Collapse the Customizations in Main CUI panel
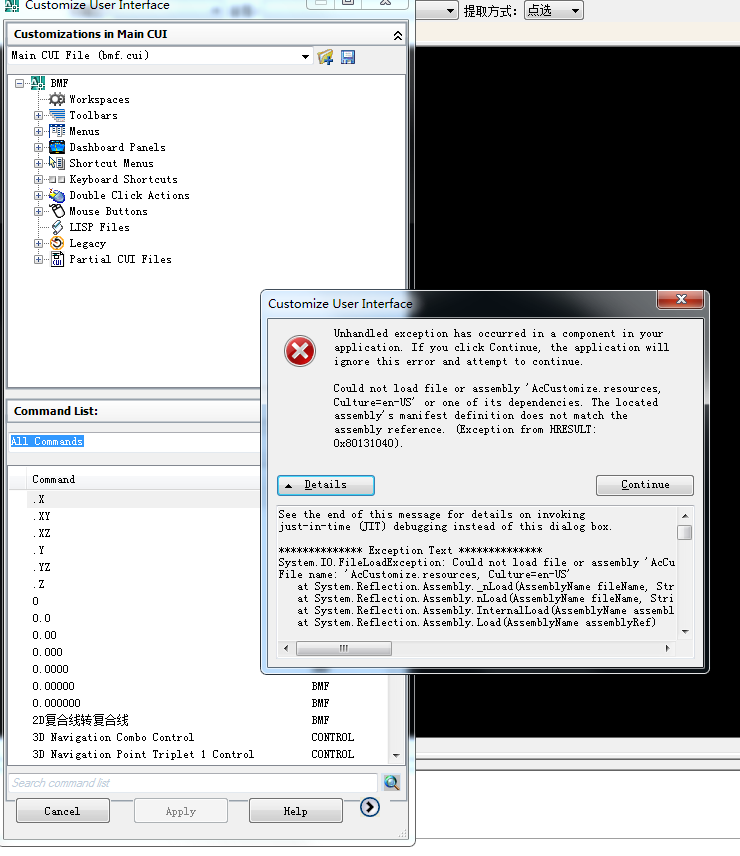740x856 pixels. [x=398, y=35]
